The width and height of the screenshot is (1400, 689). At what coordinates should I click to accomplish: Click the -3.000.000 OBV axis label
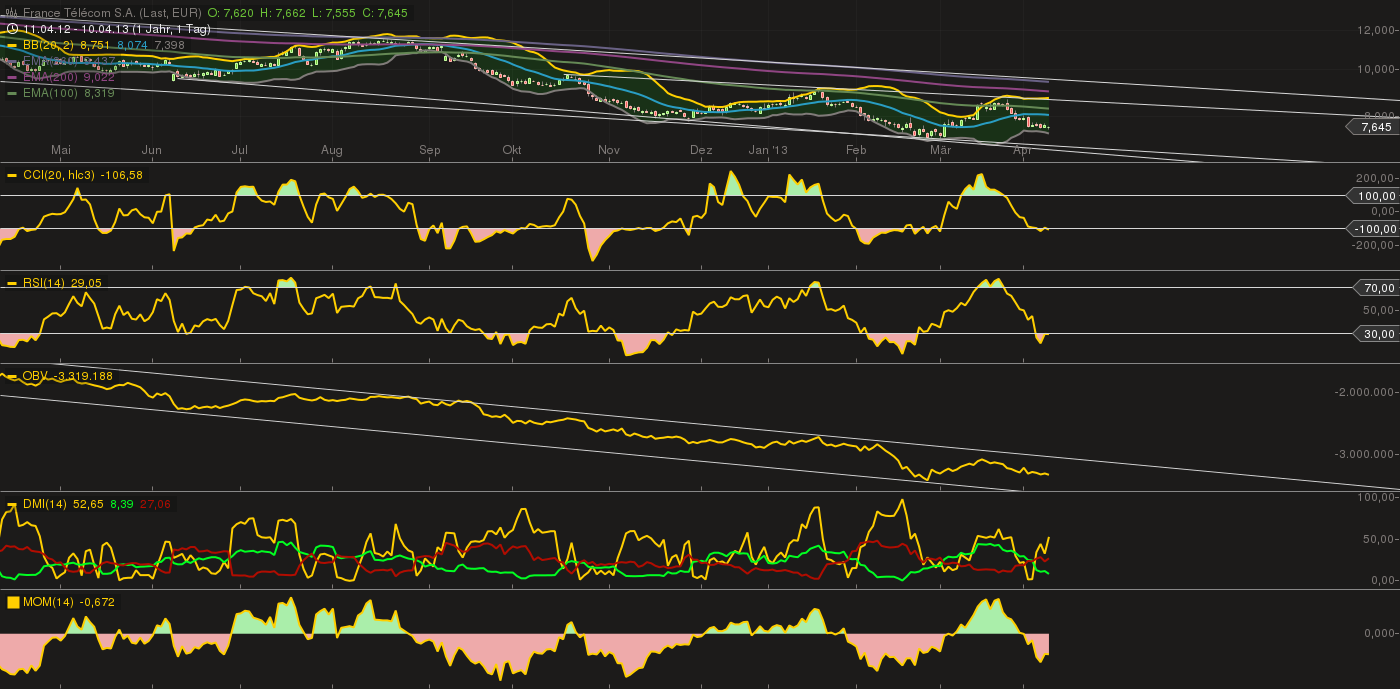coord(1366,454)
